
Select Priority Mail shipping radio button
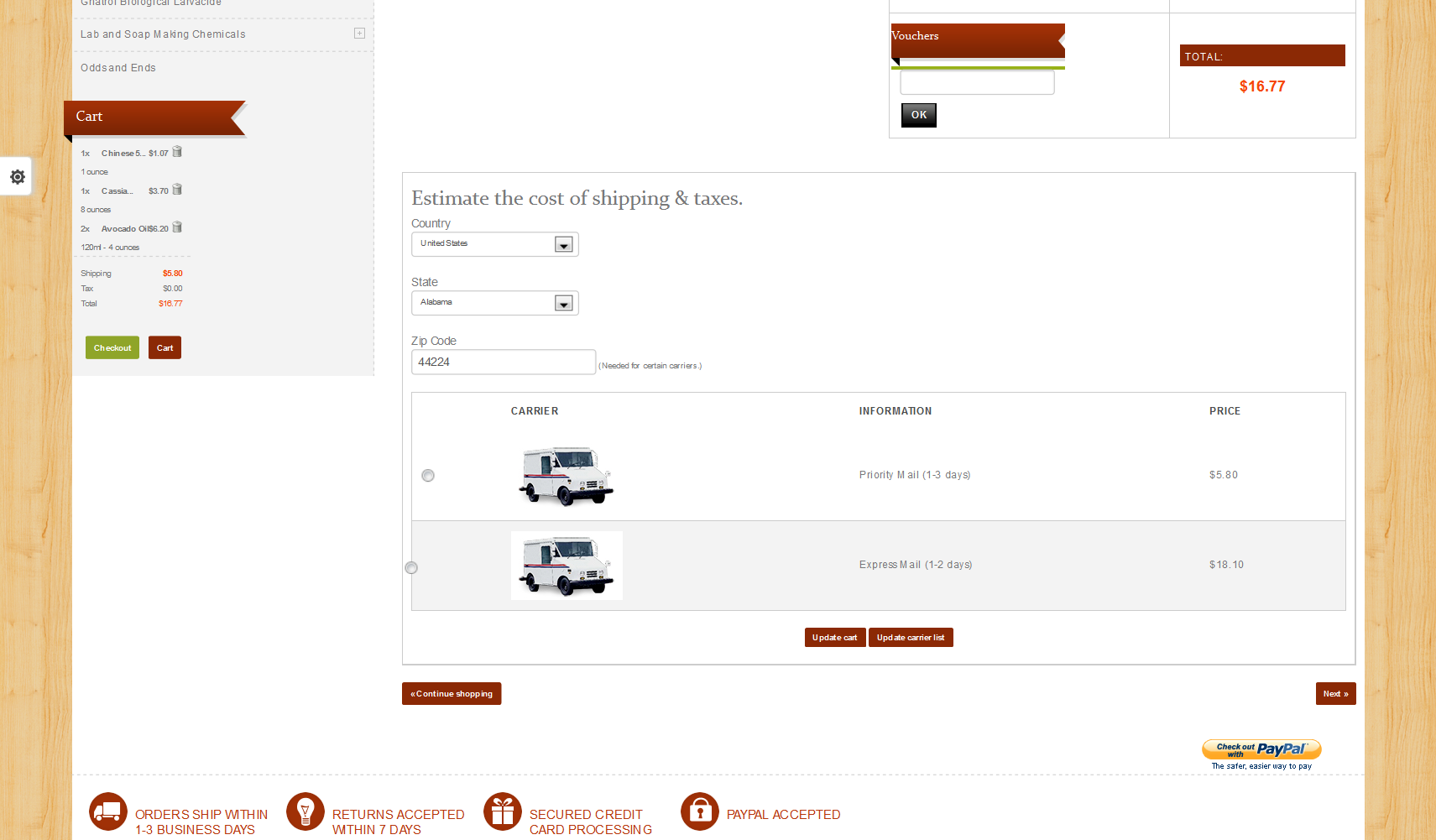(428, 476)
